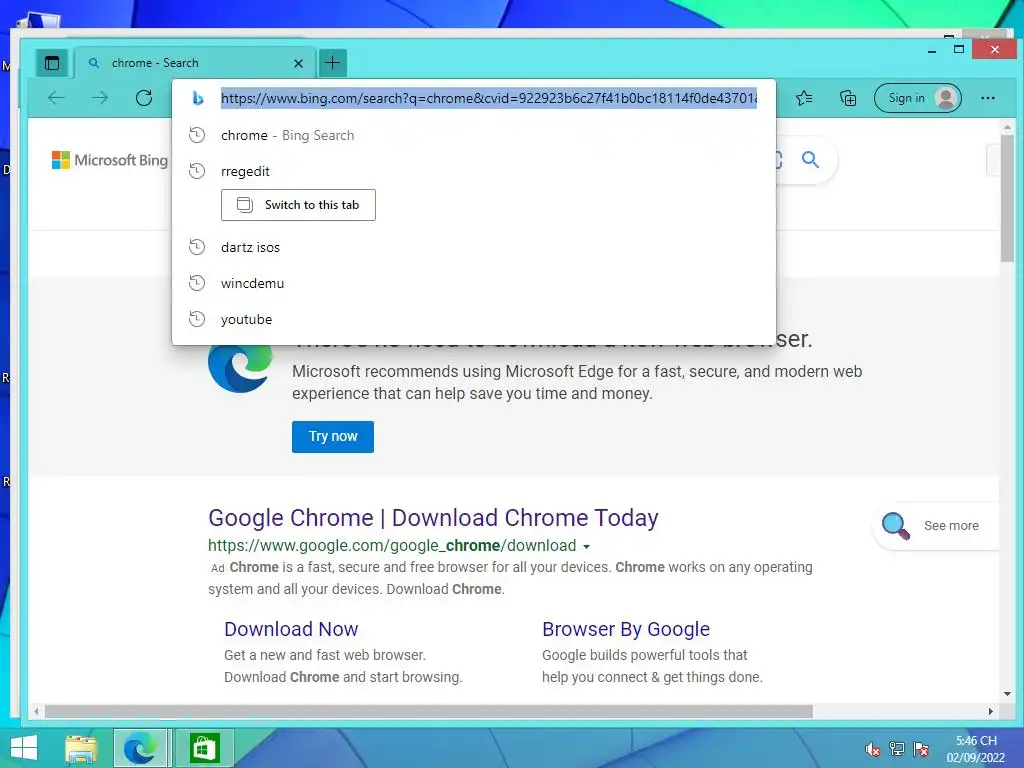Open the Download Now sublink
The width and height of the screenshot is (1024, 768).
pos(291,629)
